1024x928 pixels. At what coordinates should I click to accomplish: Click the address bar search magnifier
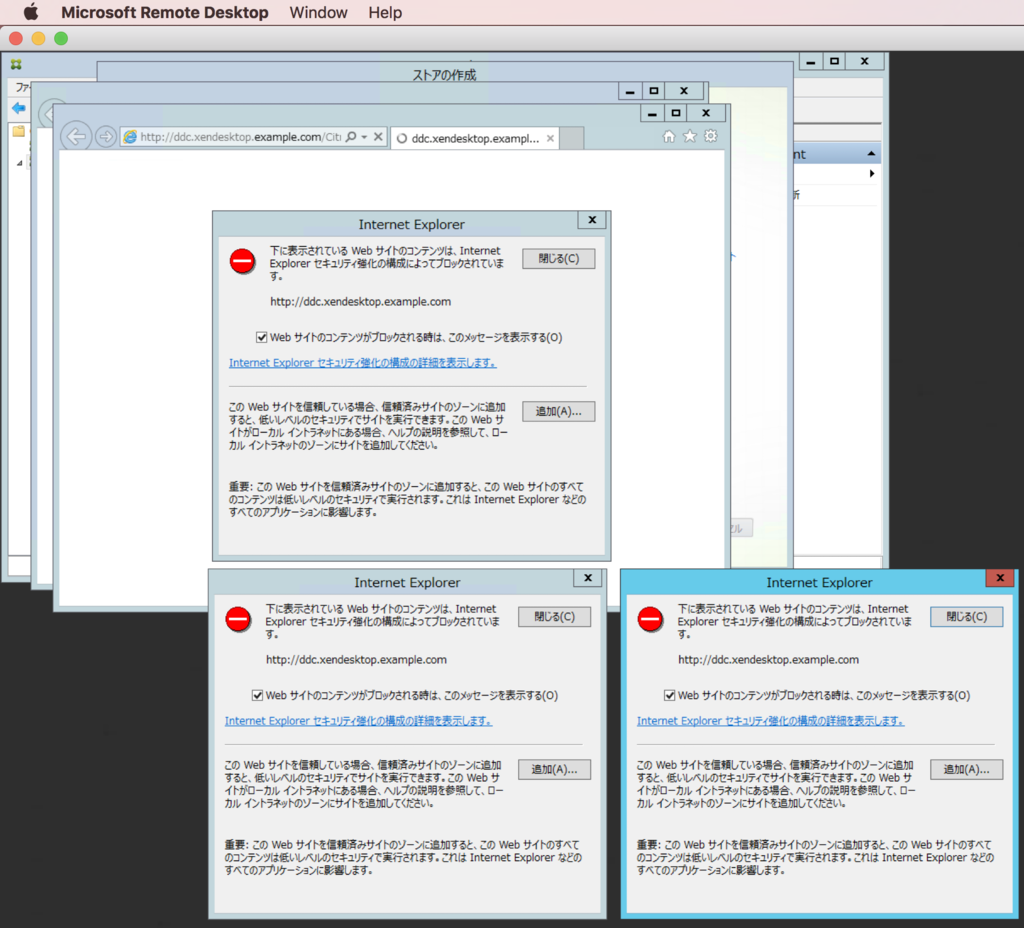351,136
